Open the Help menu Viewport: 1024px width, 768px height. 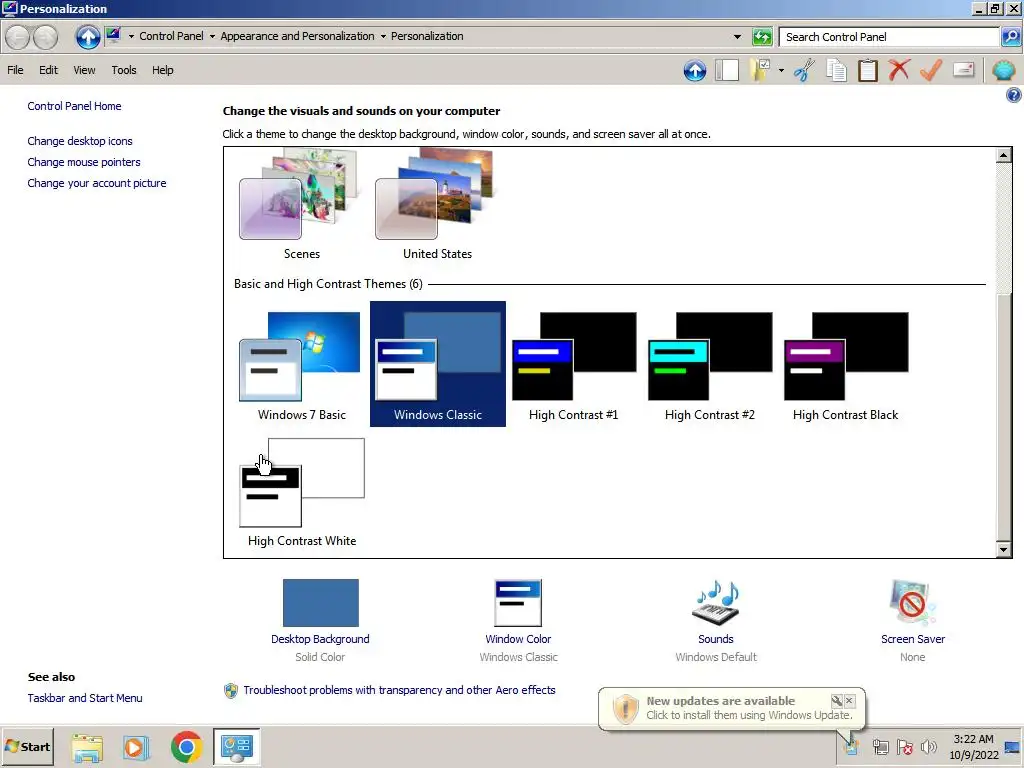click(x=163, y=70)
